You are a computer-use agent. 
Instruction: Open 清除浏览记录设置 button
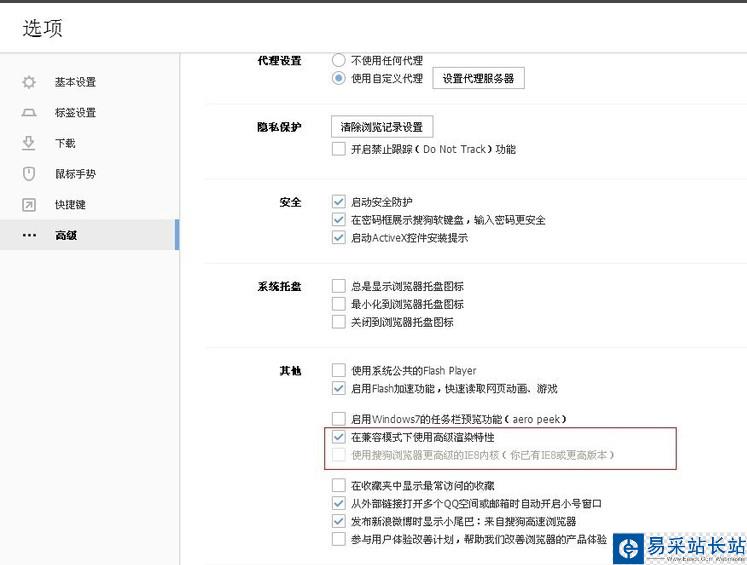coord(382,127)
